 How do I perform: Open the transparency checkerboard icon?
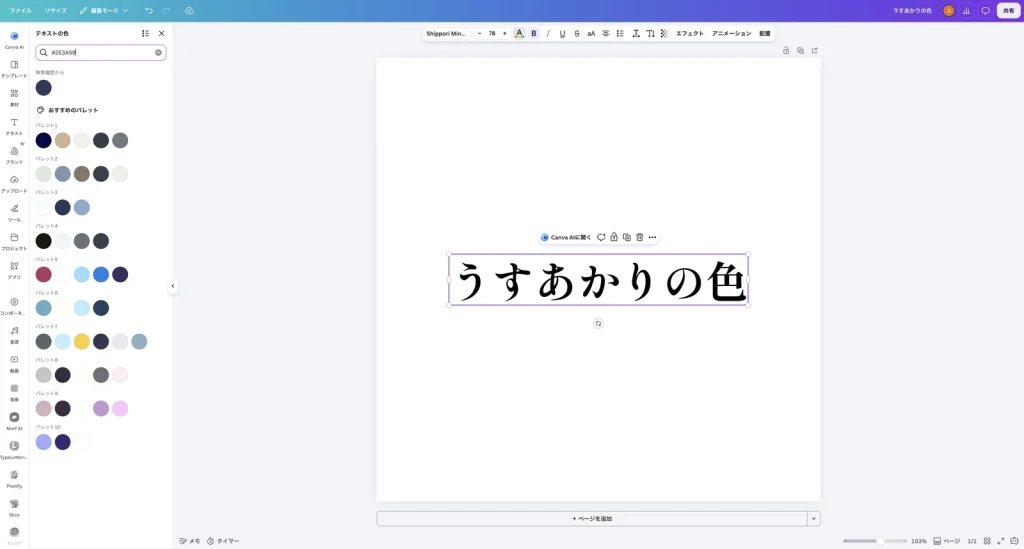(x=664, y=33)
